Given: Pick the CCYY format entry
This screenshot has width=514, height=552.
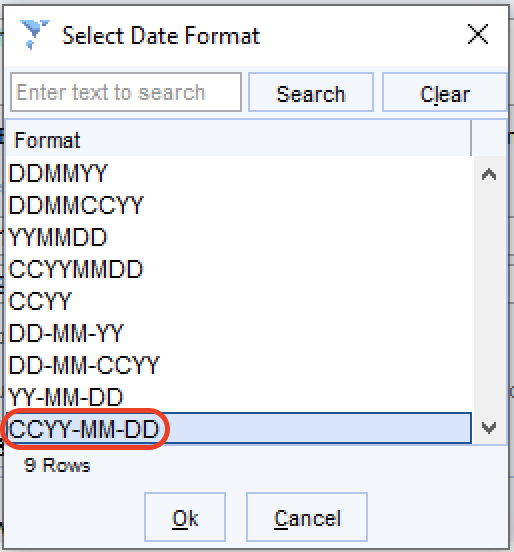Looking at the screenshot, I should (x=239, y=301).
